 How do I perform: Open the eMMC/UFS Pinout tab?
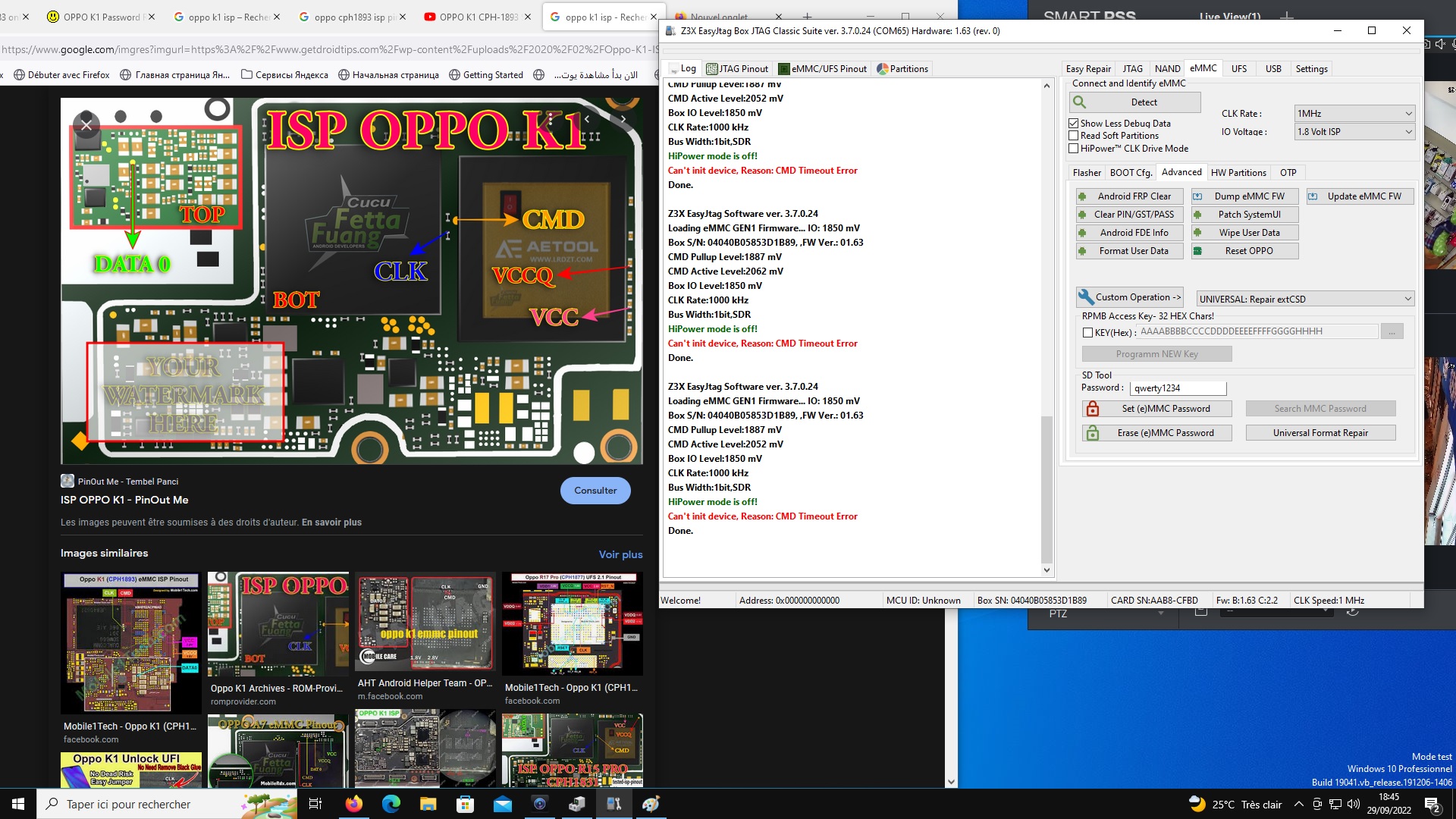pos(823,69)
